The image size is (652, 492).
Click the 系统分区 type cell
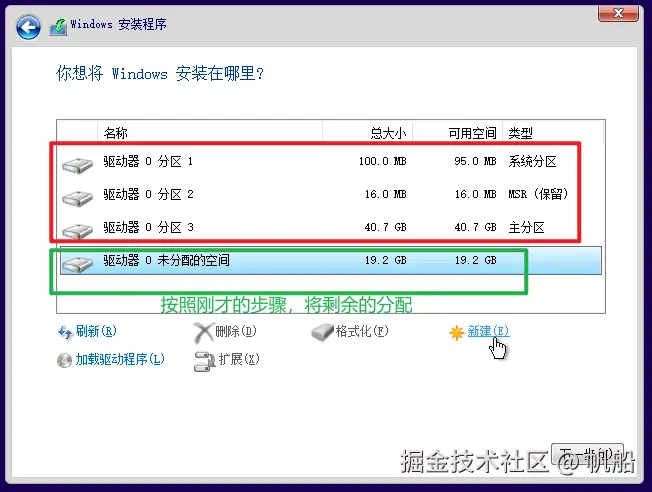coord(533,161)
